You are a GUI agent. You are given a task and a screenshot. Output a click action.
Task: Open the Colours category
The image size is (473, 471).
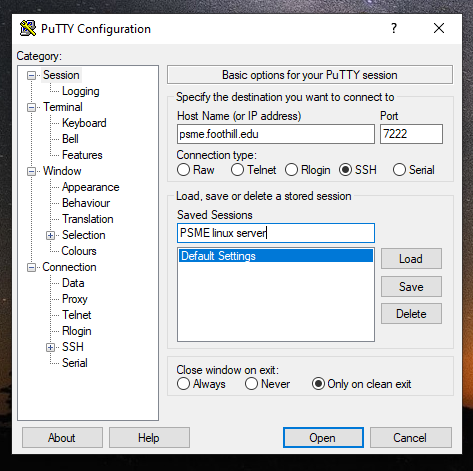(x=79, y=251)
